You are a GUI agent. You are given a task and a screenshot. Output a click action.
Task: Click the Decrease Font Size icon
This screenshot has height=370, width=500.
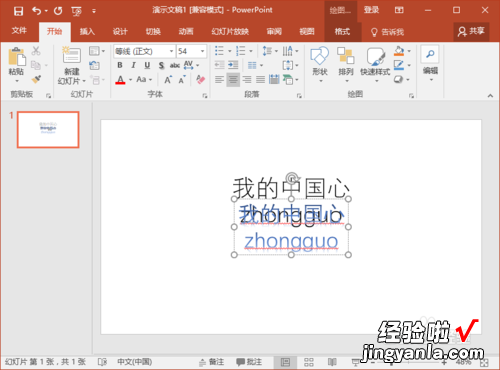click(x=182, y=80)
